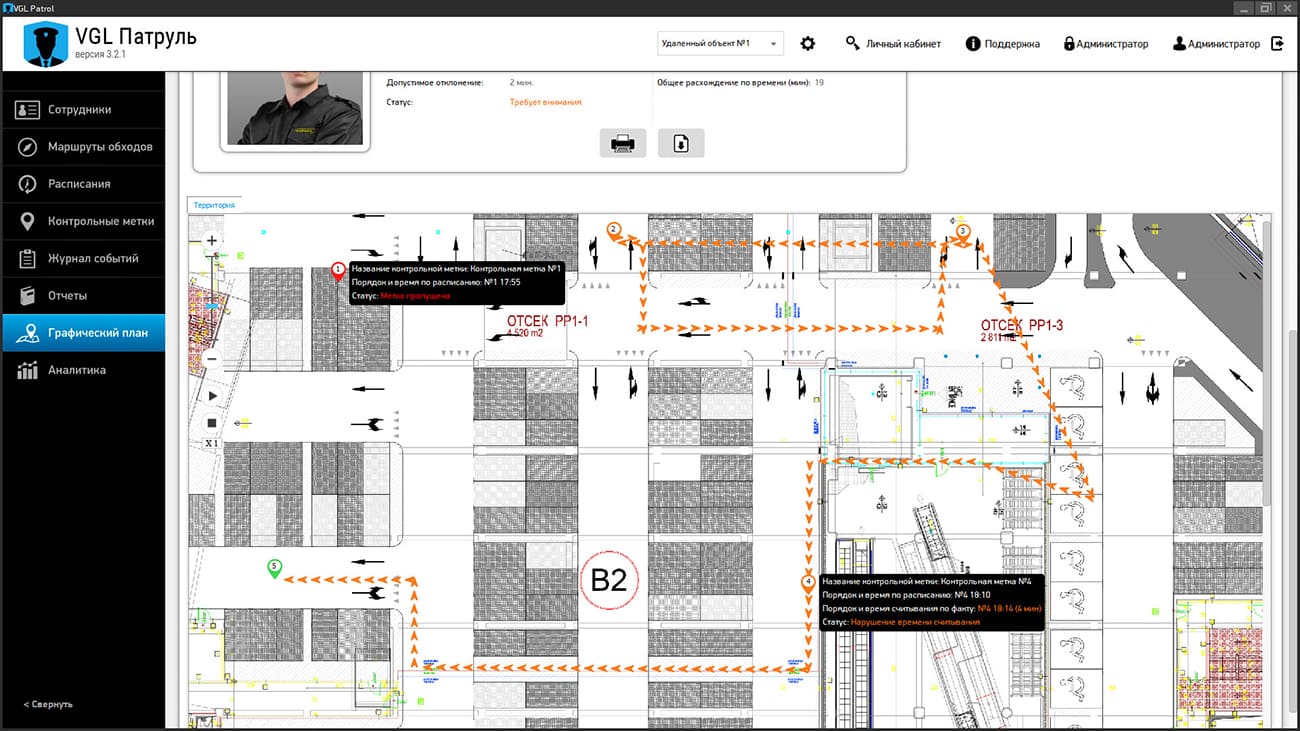
Task: Open the Сотрудники section
Action: click(x=82, y=110)
